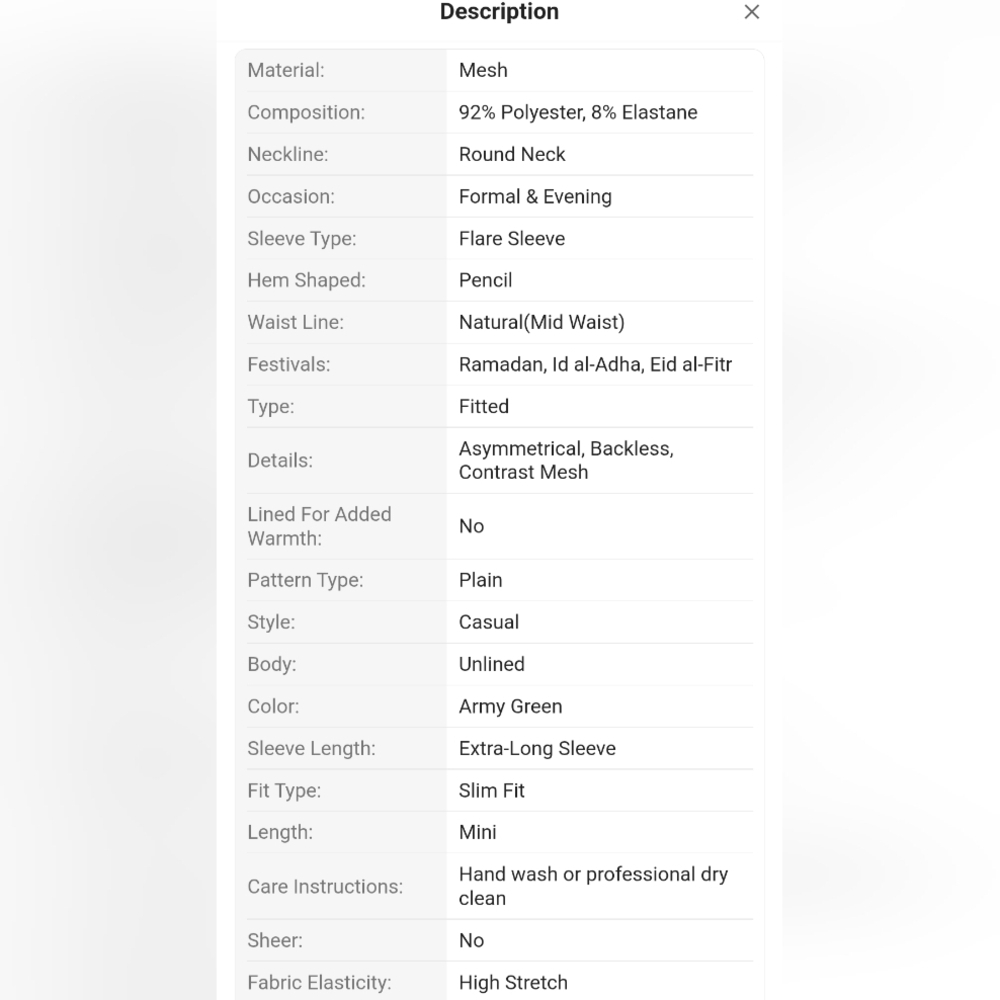This screenshot has width=1000, height=1000.
Task: Select the Natural(Mid Waist) value
Action: point(541,322)
